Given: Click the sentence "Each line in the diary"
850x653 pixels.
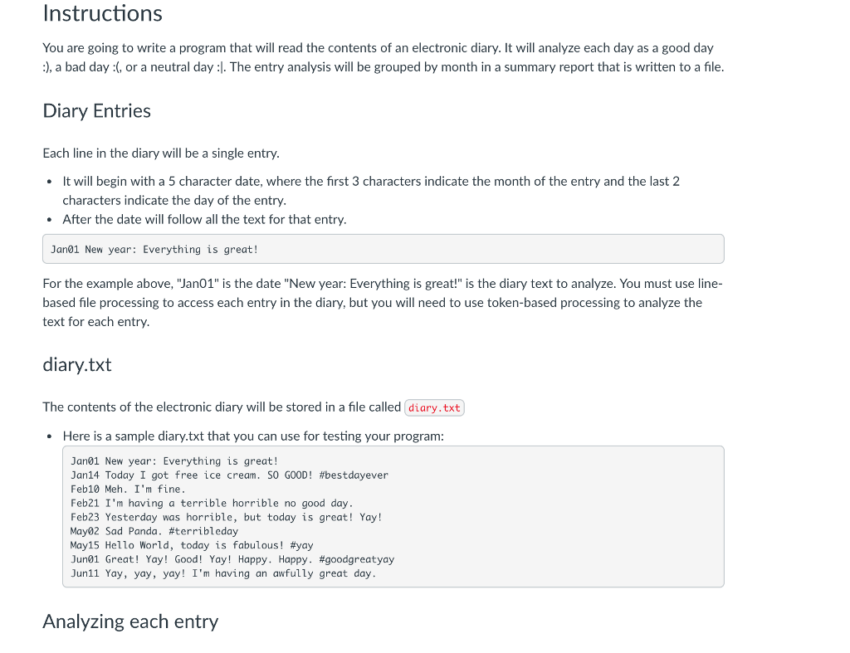Looking at the screenshot, I should tap(160, 154).
